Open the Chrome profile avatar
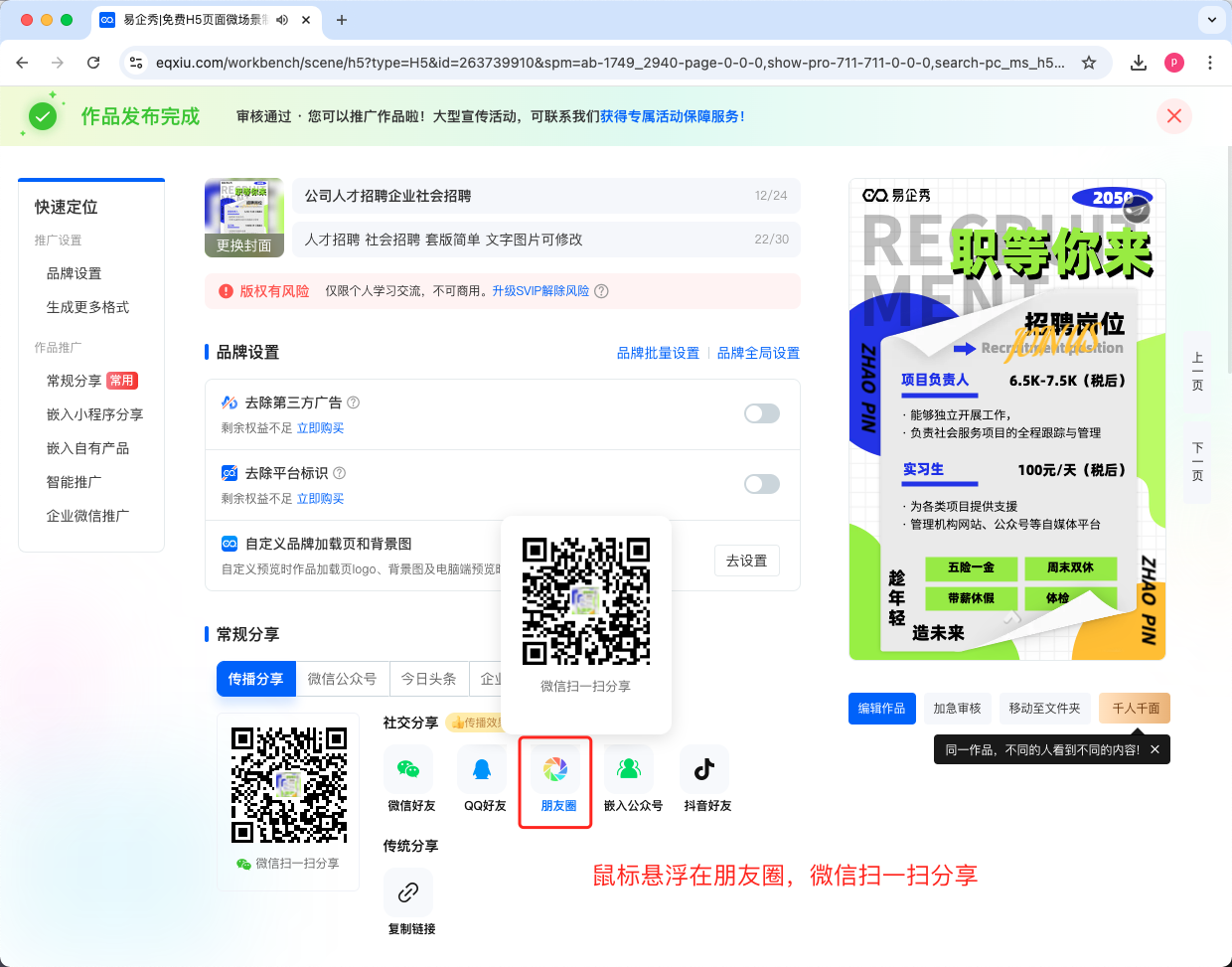This screenshot has width=1232, height=967. (1174, 63)
